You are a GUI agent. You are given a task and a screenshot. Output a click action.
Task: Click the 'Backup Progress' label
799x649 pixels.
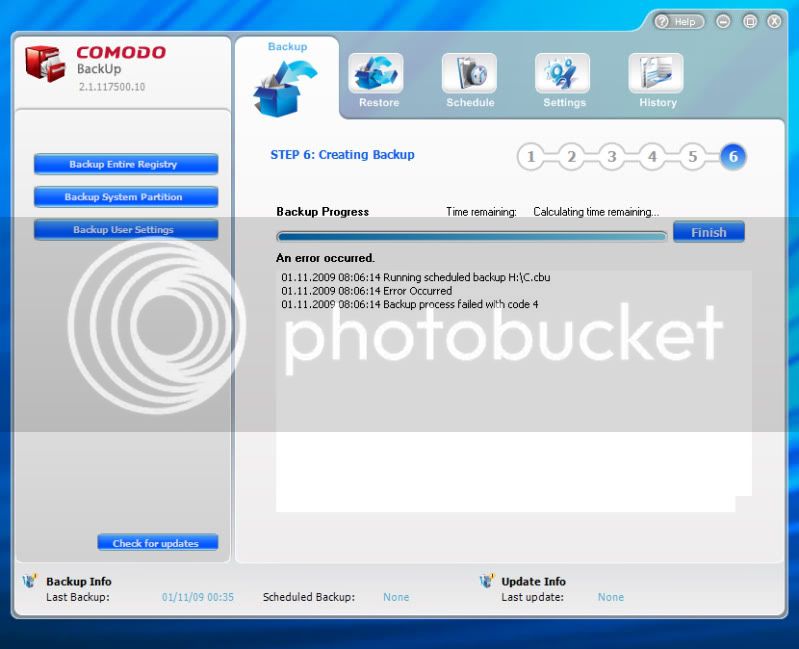point(323,211)
